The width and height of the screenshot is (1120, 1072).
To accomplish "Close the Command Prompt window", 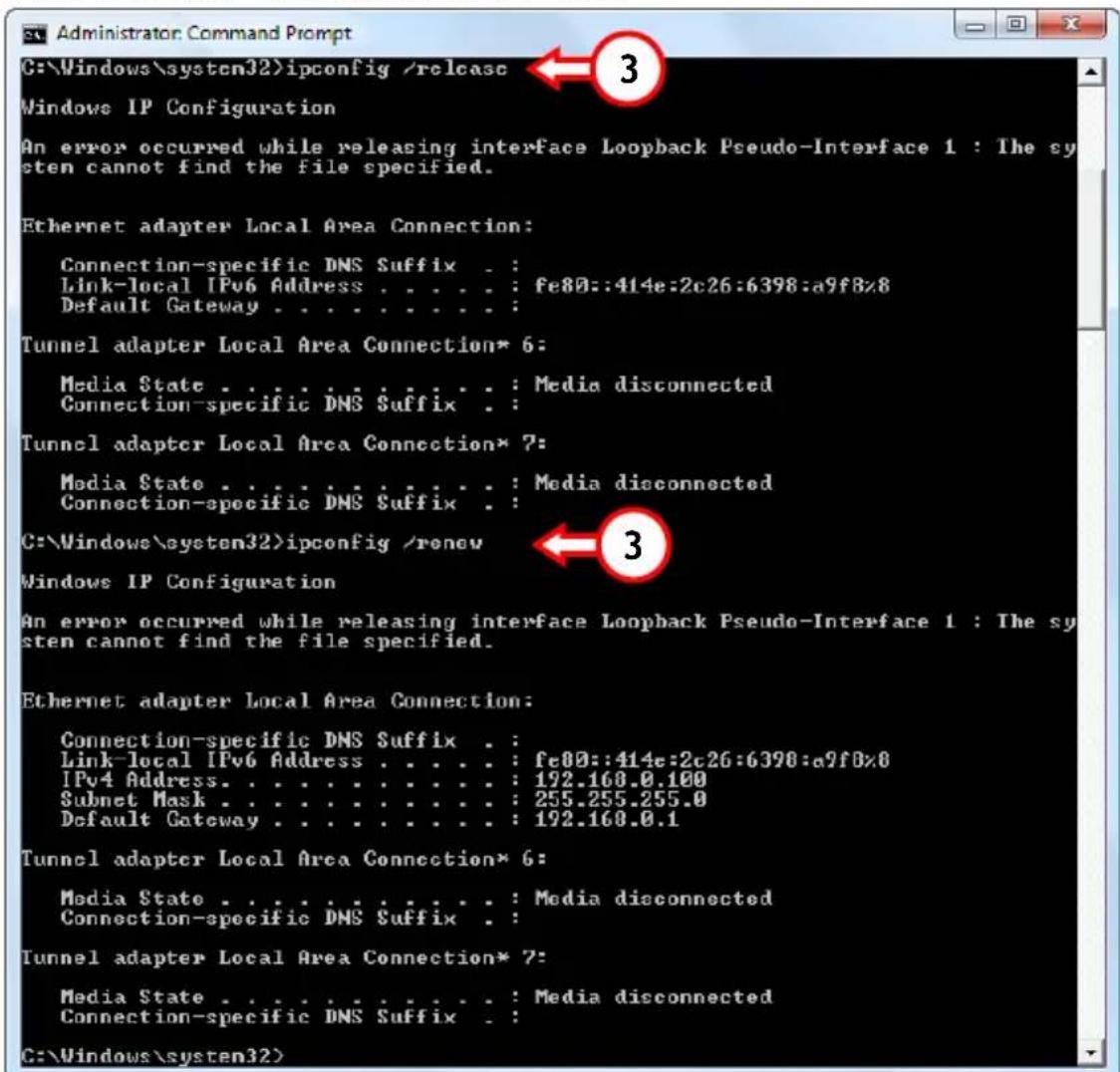I will pyautogui.click(x=1071, y=26).
